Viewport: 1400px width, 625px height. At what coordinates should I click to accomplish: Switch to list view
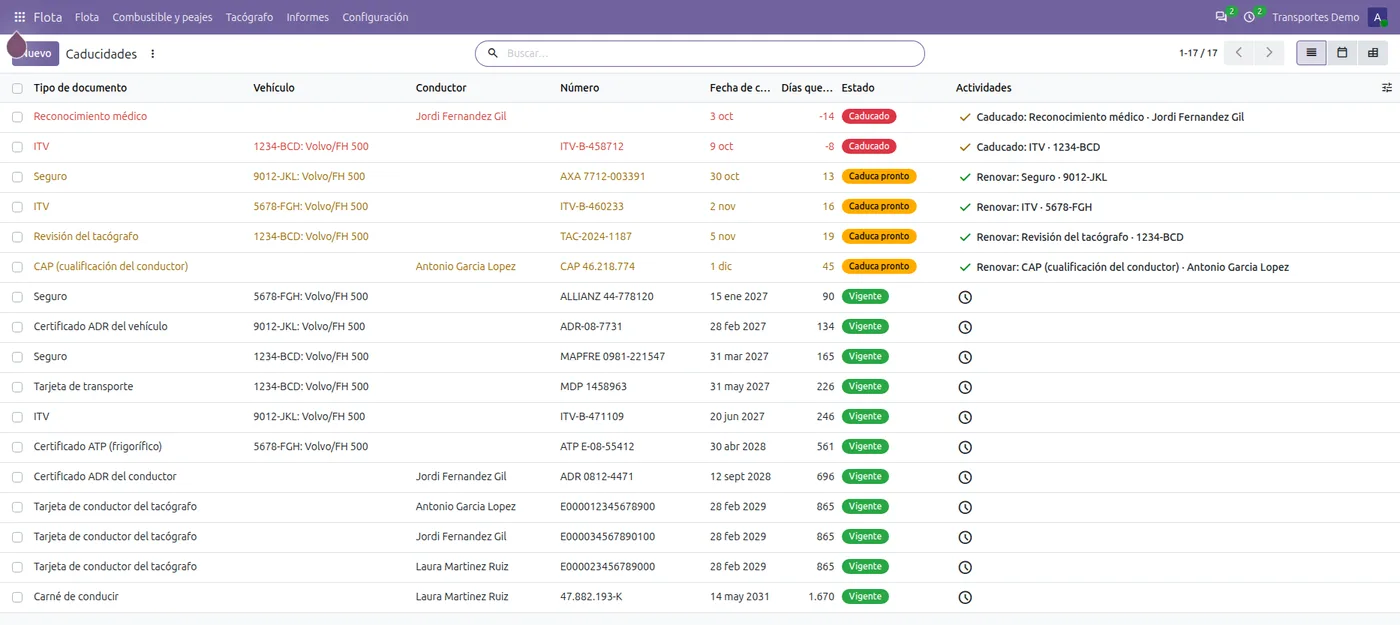(x=1311, y=53)
